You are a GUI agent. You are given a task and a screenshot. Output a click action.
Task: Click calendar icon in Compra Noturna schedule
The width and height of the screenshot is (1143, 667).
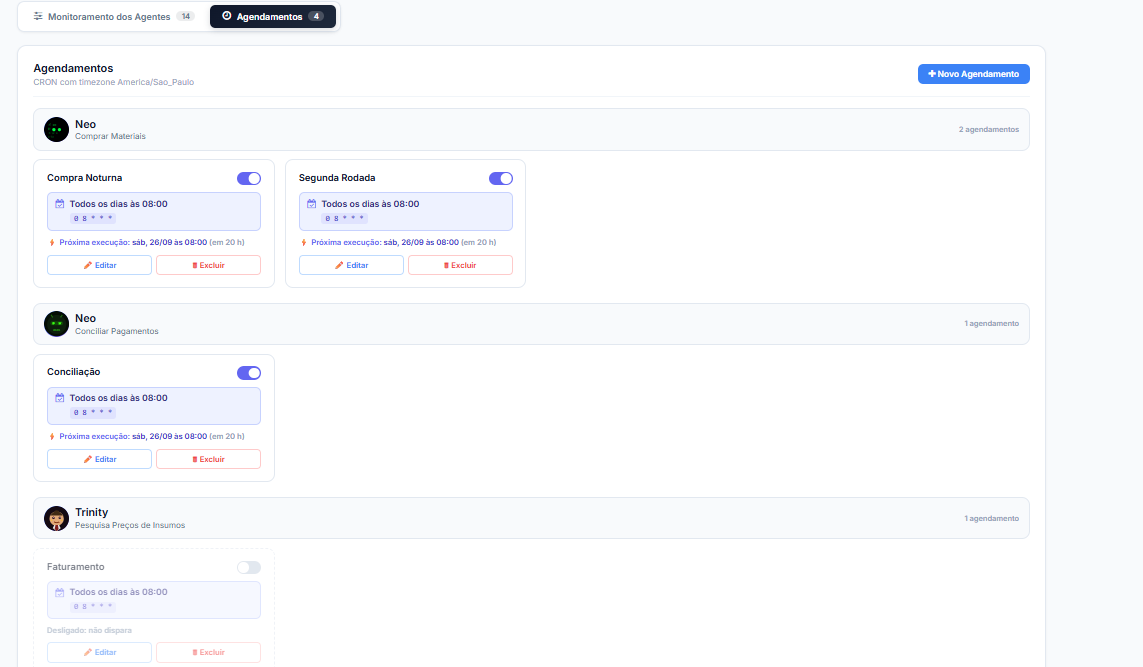[60, 204]
